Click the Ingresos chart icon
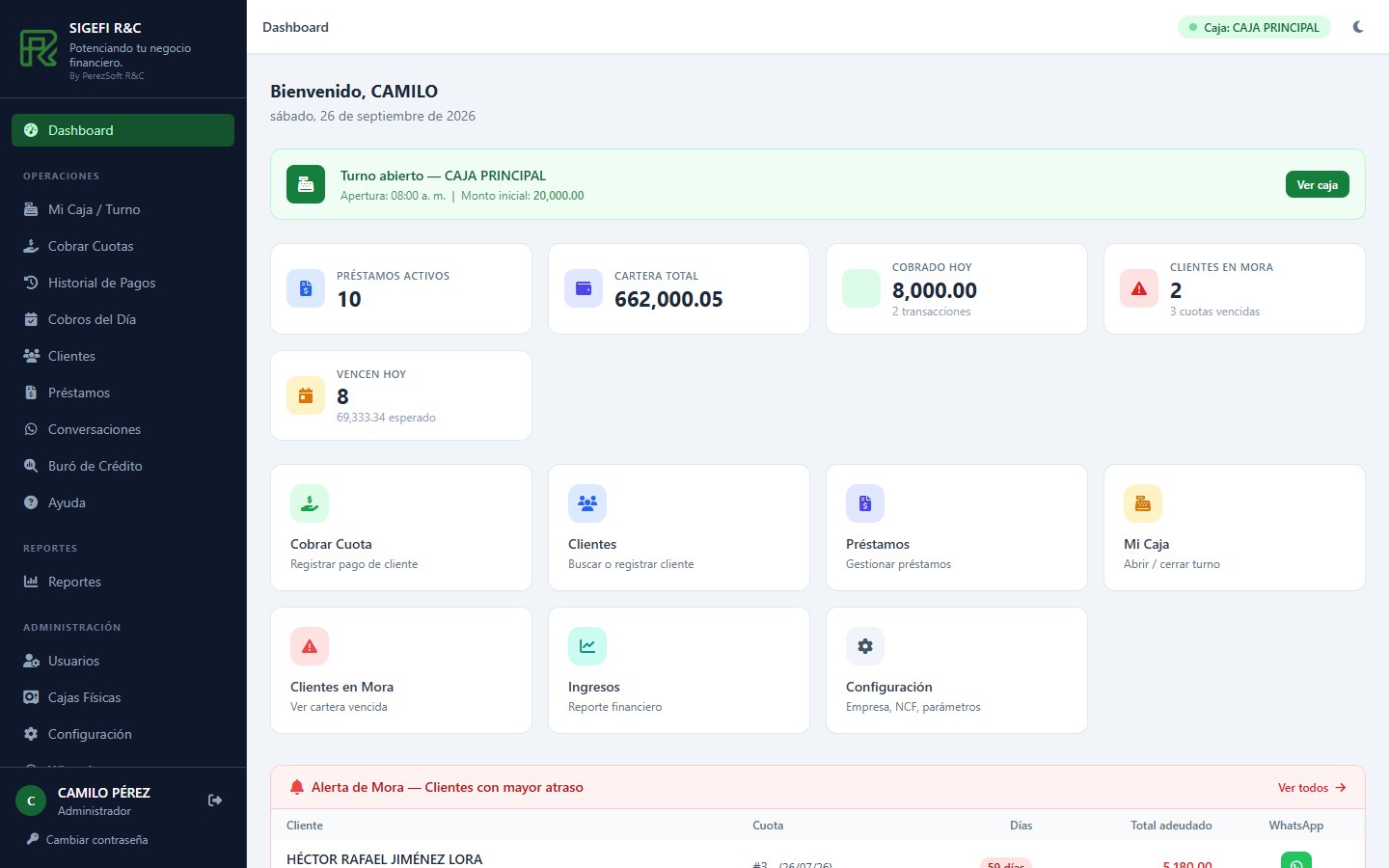 coord(587,646)
